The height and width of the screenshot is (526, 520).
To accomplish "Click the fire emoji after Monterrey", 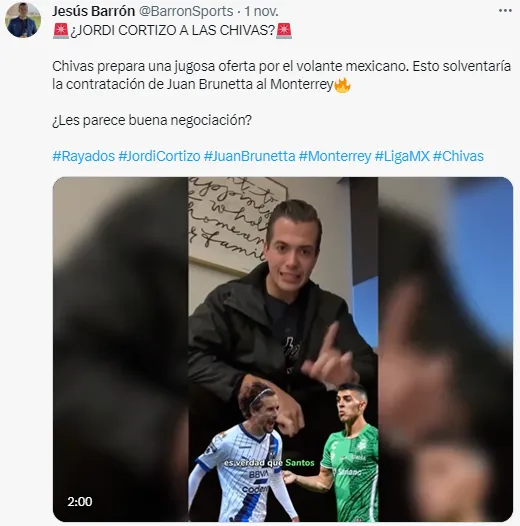I will (x=342, y=85).
